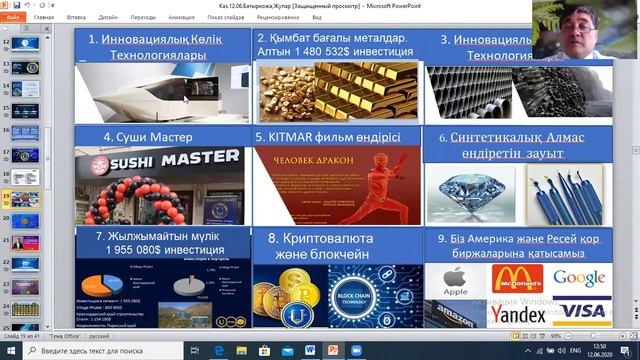Select slide 19 thumbnail
Image resolution: width=640 pixels, height=360 pixels.
(x=25, y=199)
